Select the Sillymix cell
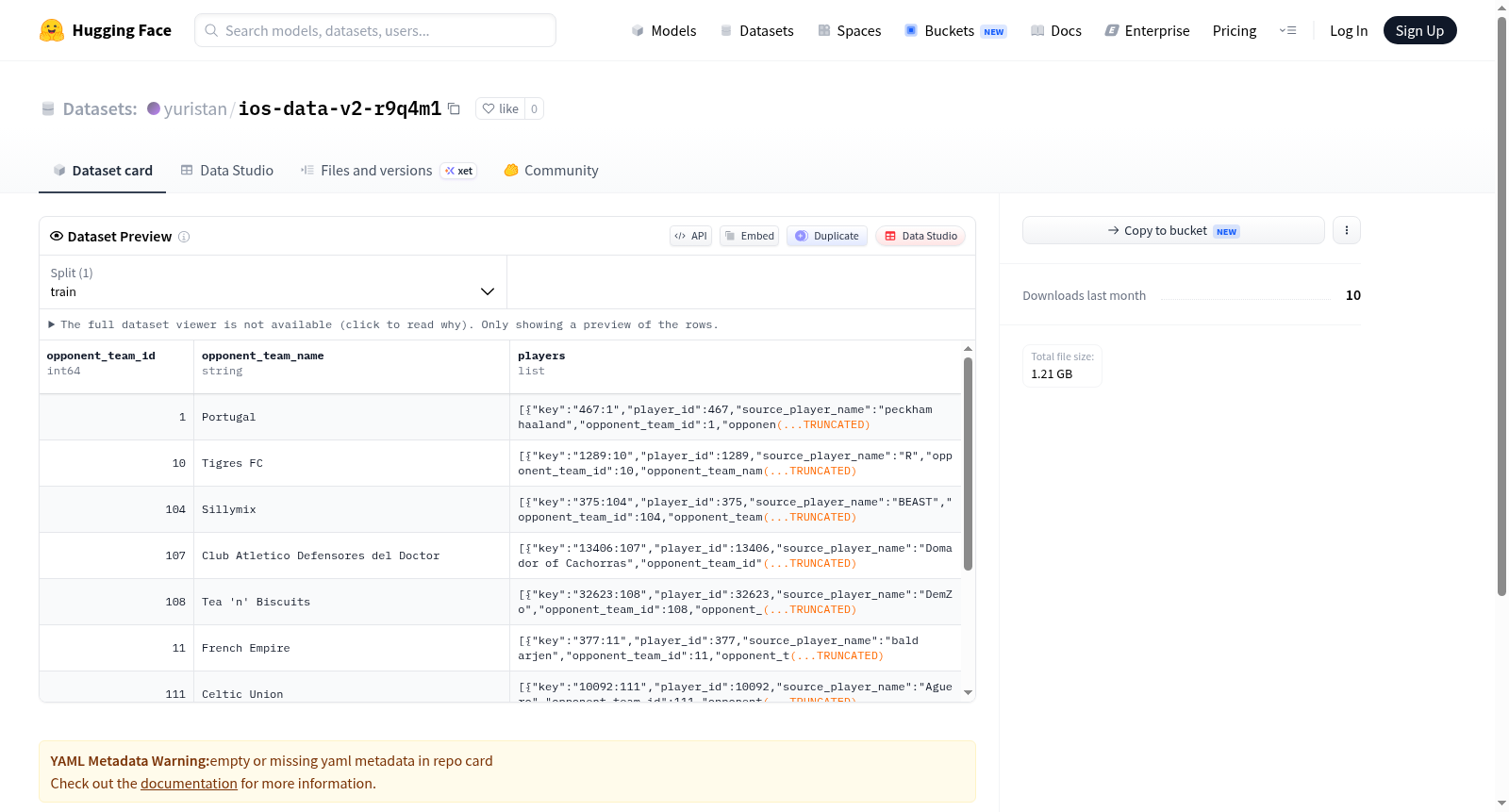The height and width of the screenshot is (812, 1509). (x=352, y=509)
